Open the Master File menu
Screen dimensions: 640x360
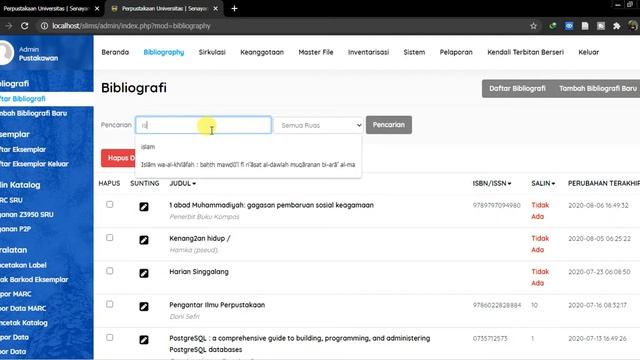click(316, 52)
